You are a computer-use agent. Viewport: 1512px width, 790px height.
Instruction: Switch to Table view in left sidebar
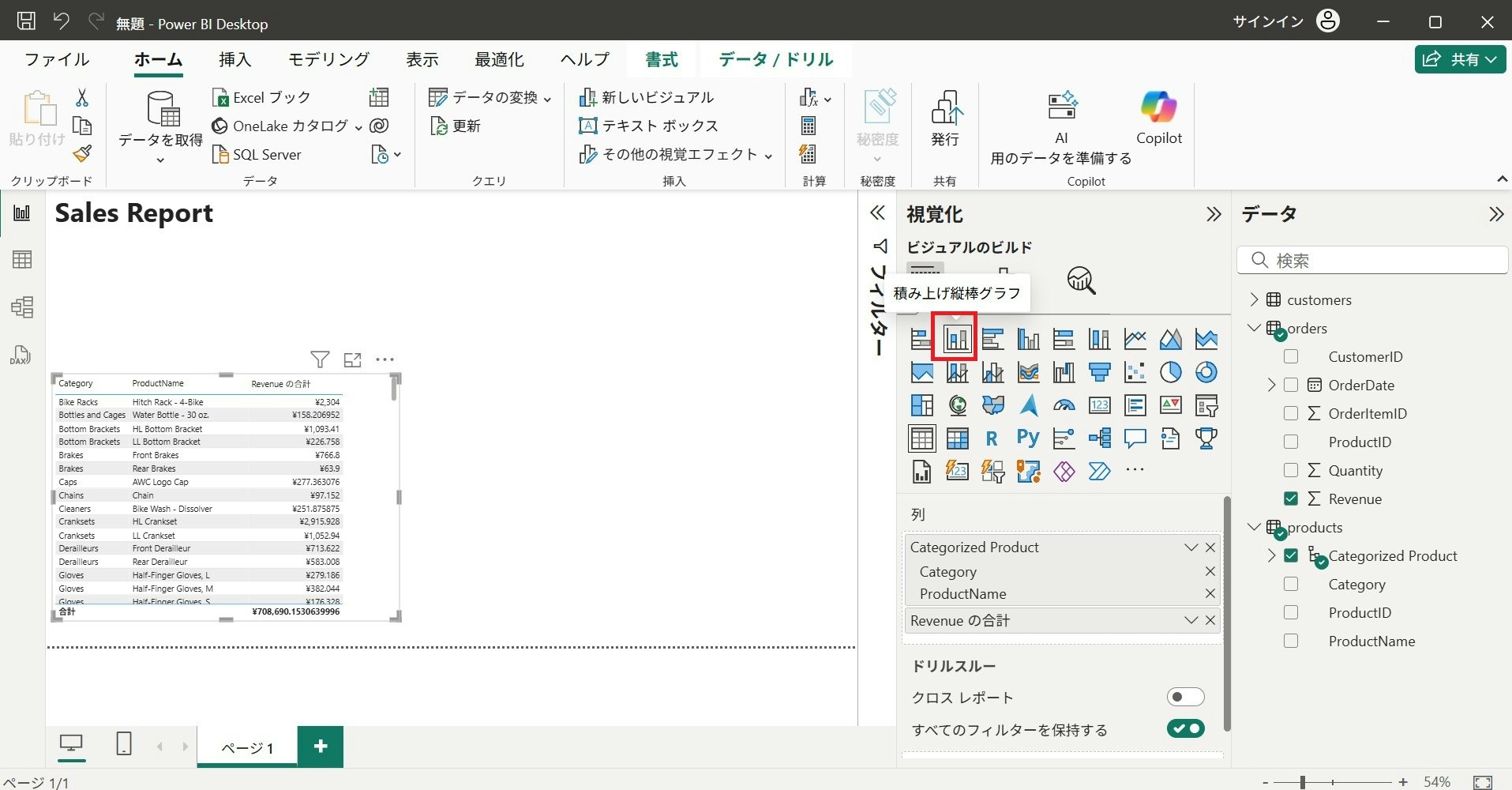(x=22, y=259)
